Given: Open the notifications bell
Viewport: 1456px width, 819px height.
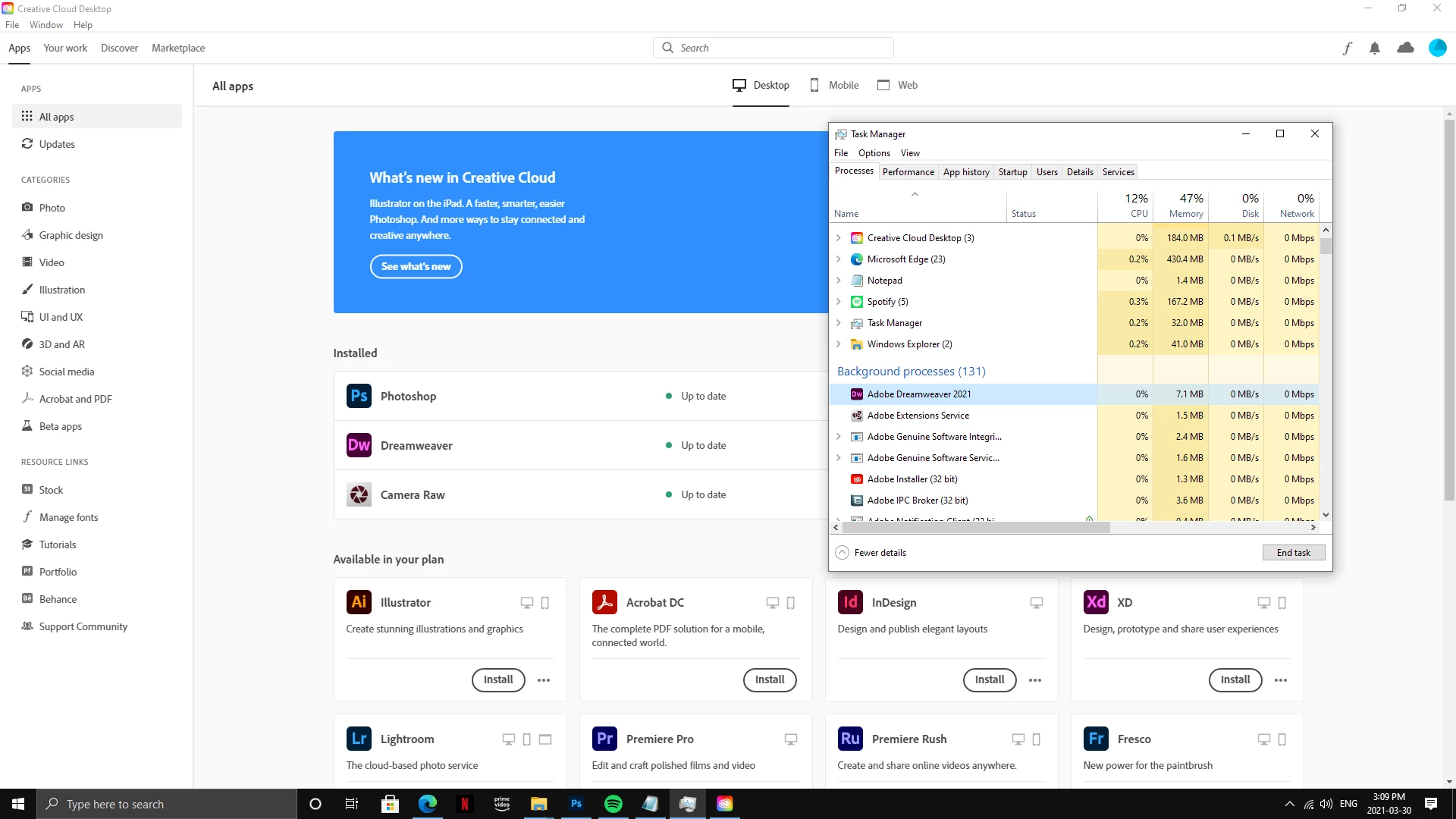Looking at the screenshot, I should coord(1375,49).
